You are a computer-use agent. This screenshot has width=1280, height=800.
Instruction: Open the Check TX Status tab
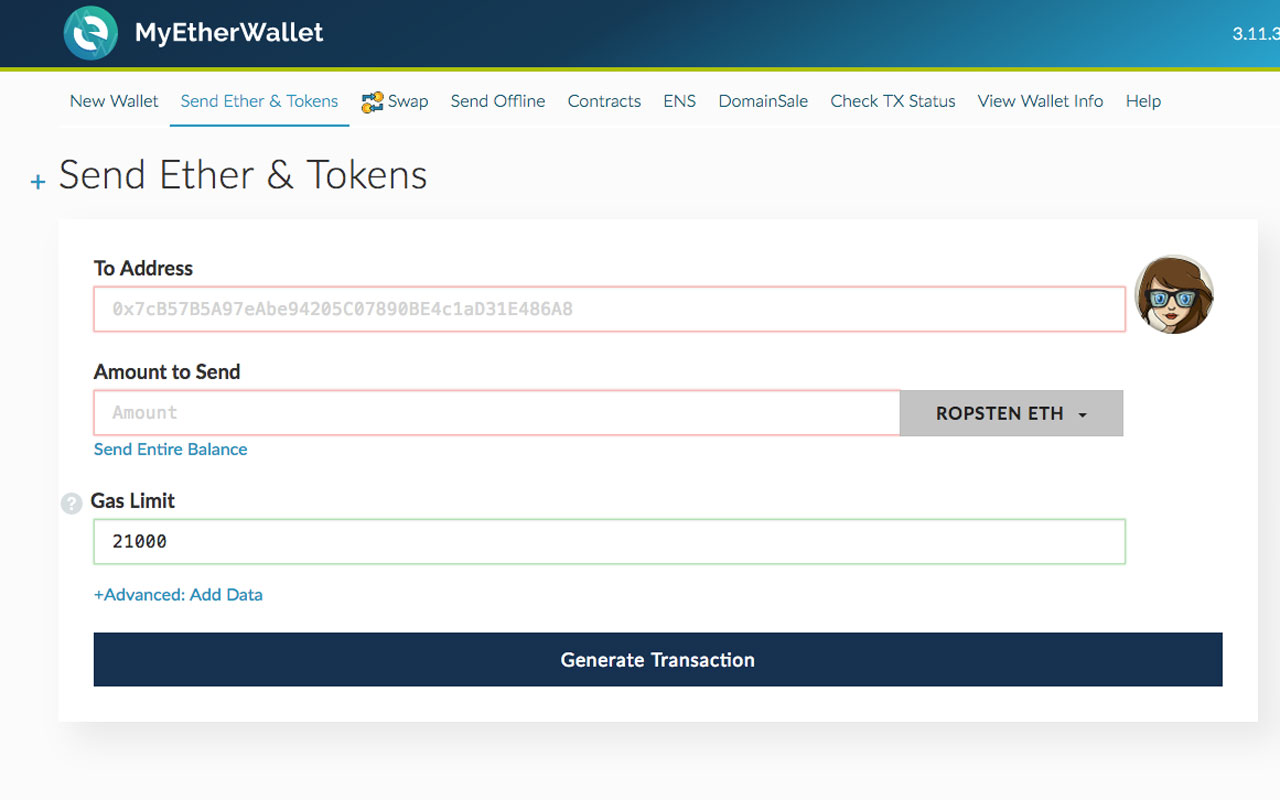pyautogui.click(x=893, y=101)
